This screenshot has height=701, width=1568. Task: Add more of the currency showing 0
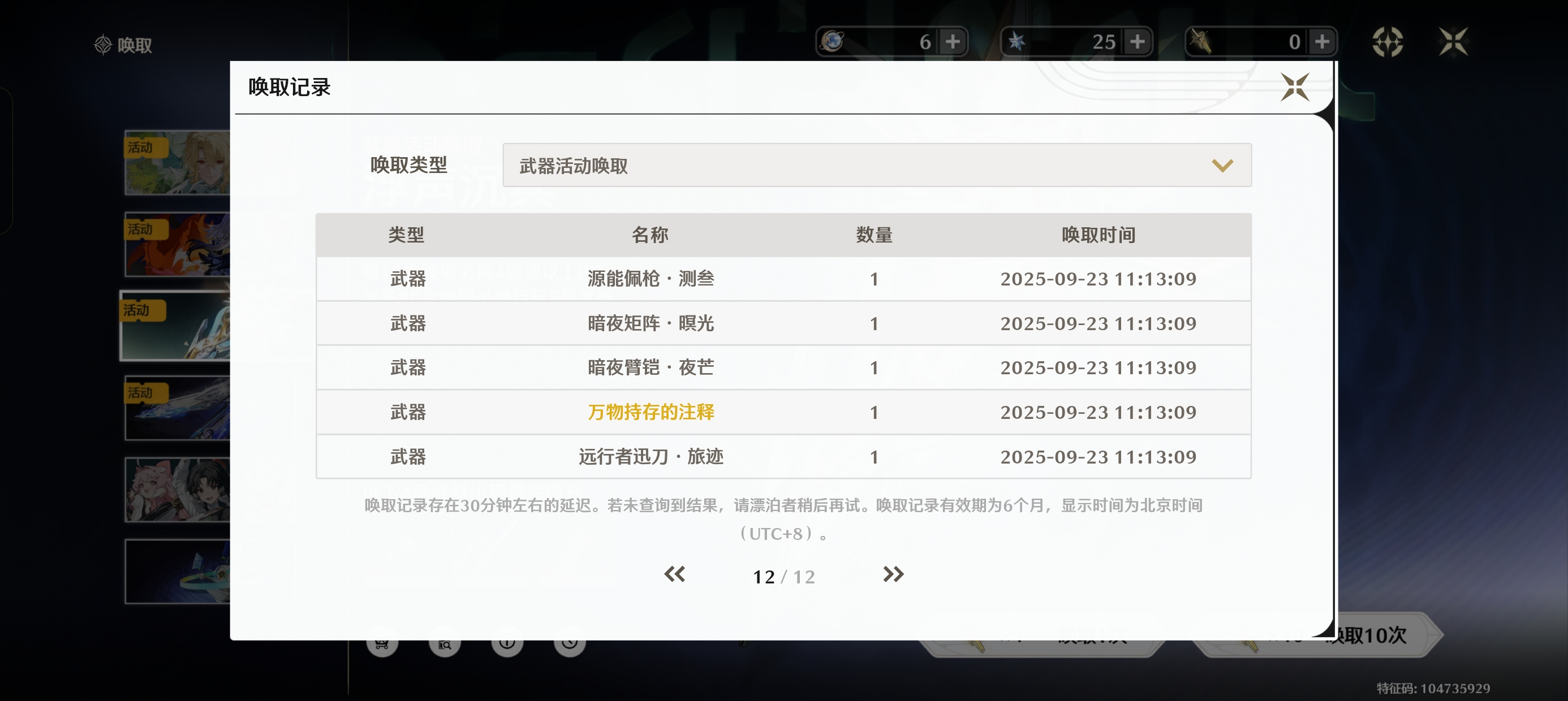click(1321, 42)
